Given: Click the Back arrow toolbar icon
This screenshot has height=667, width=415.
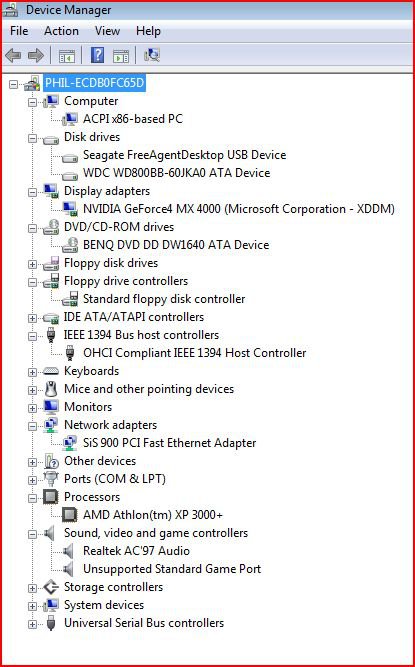Looking at the screenshot, I should [13, 55].
